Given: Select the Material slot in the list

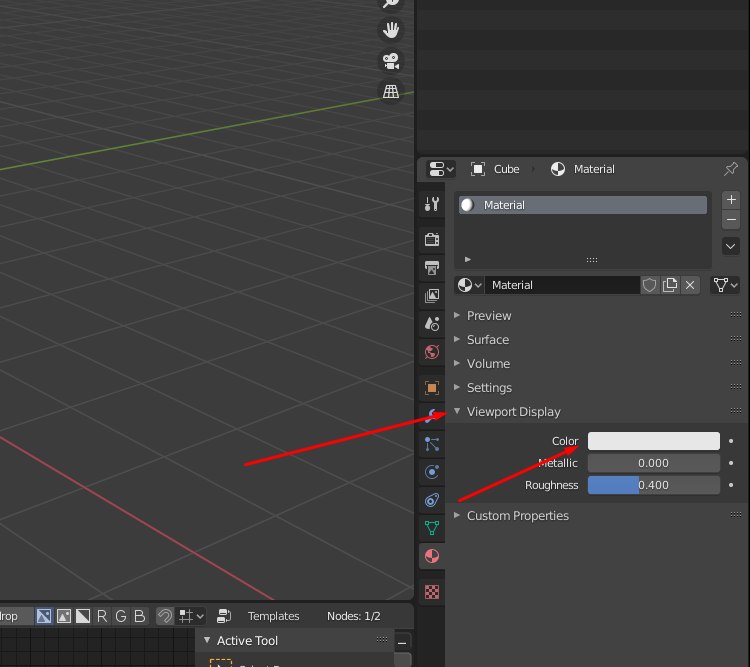Looking at the screenshot, I should (583, 205).
